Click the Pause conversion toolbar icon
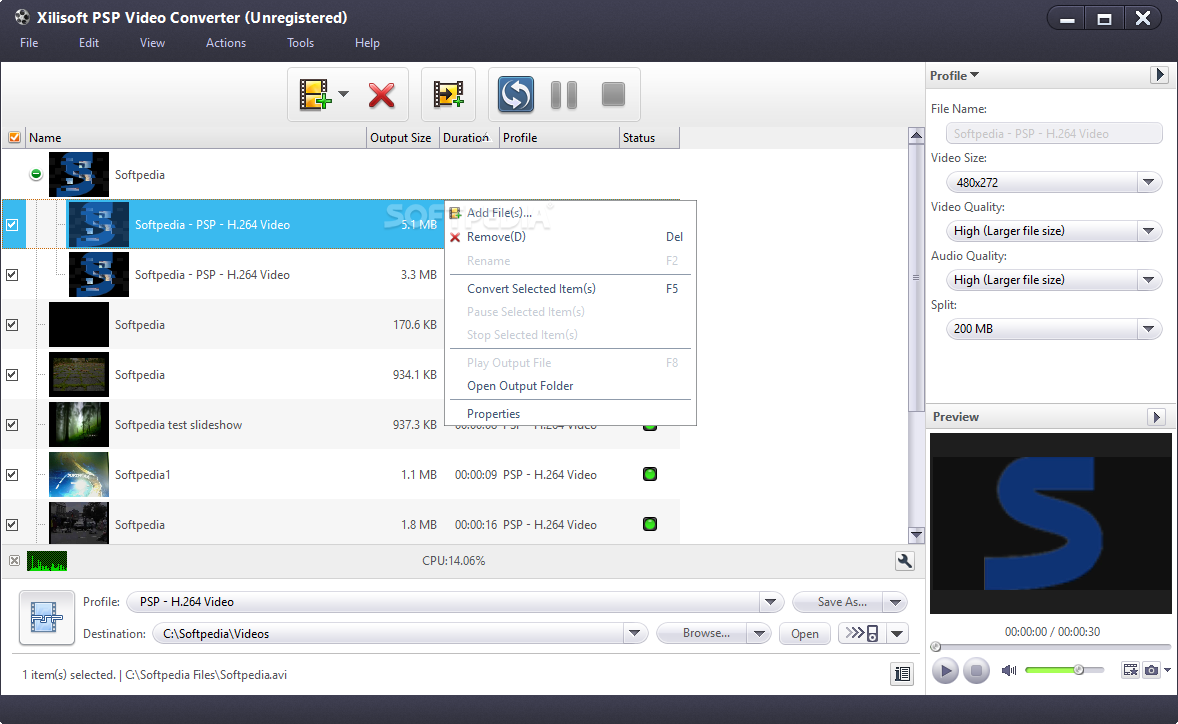This screenshot has height=724, width=1178. point(564,95)
